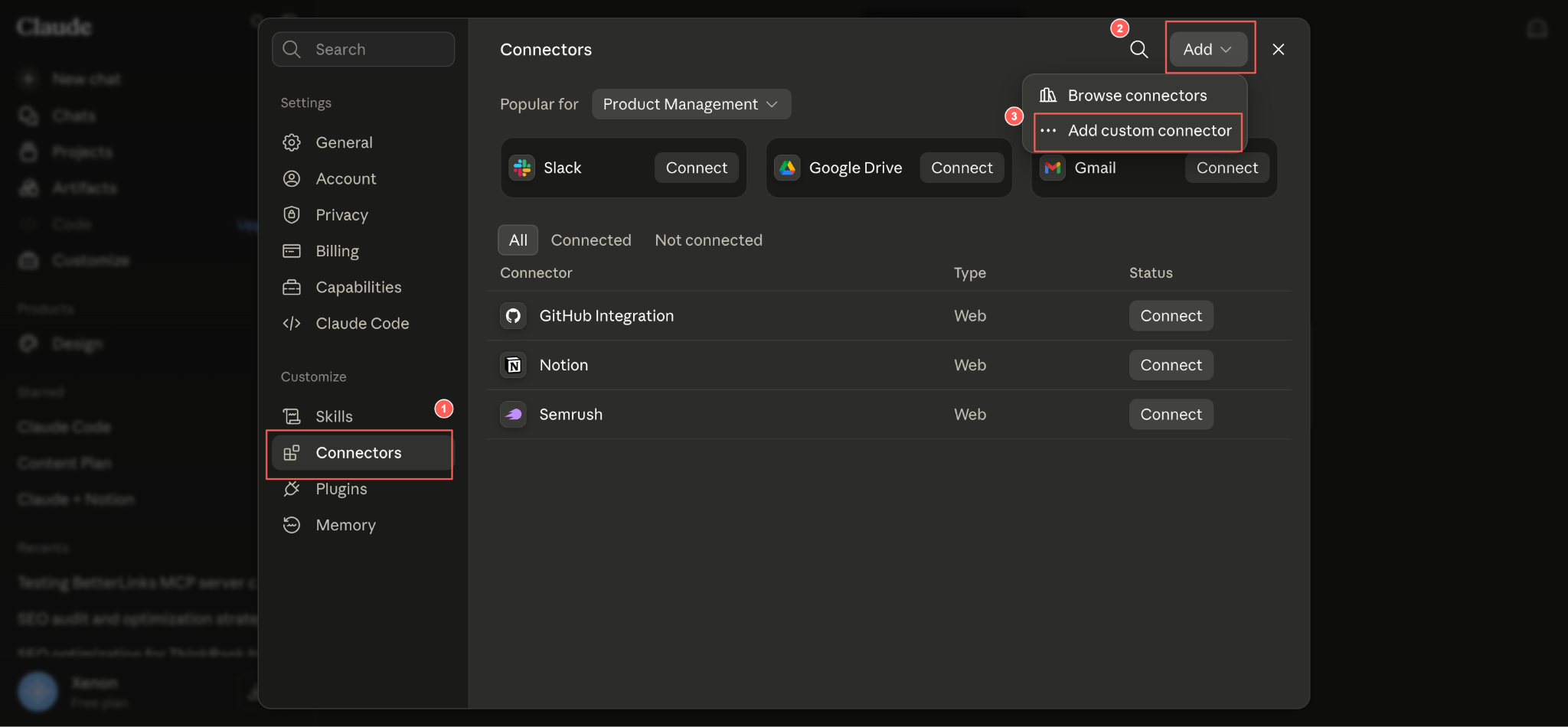
Task: Click the search magnifier icon in Connectors header
Action: 1138,49
